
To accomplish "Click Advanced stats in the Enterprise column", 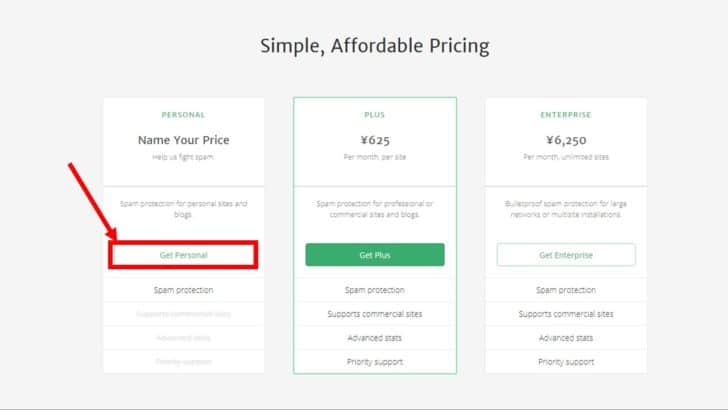I will 566,338.
